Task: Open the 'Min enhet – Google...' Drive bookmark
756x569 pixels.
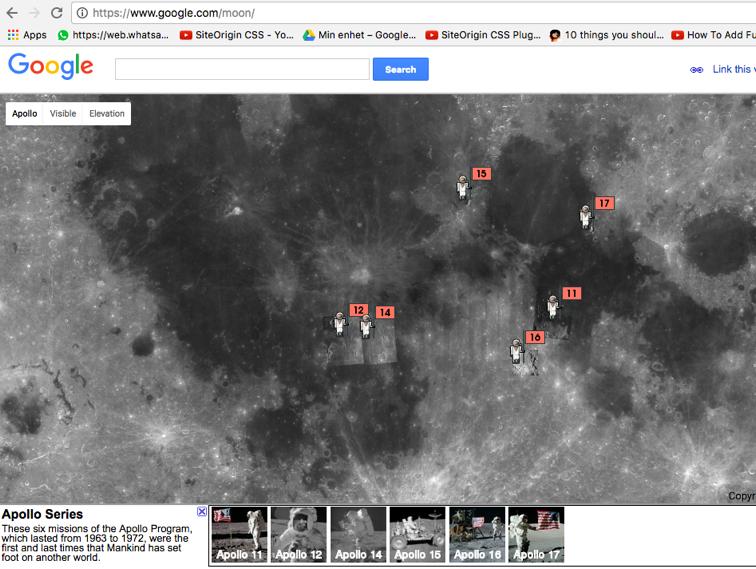Action: (360, 35)
